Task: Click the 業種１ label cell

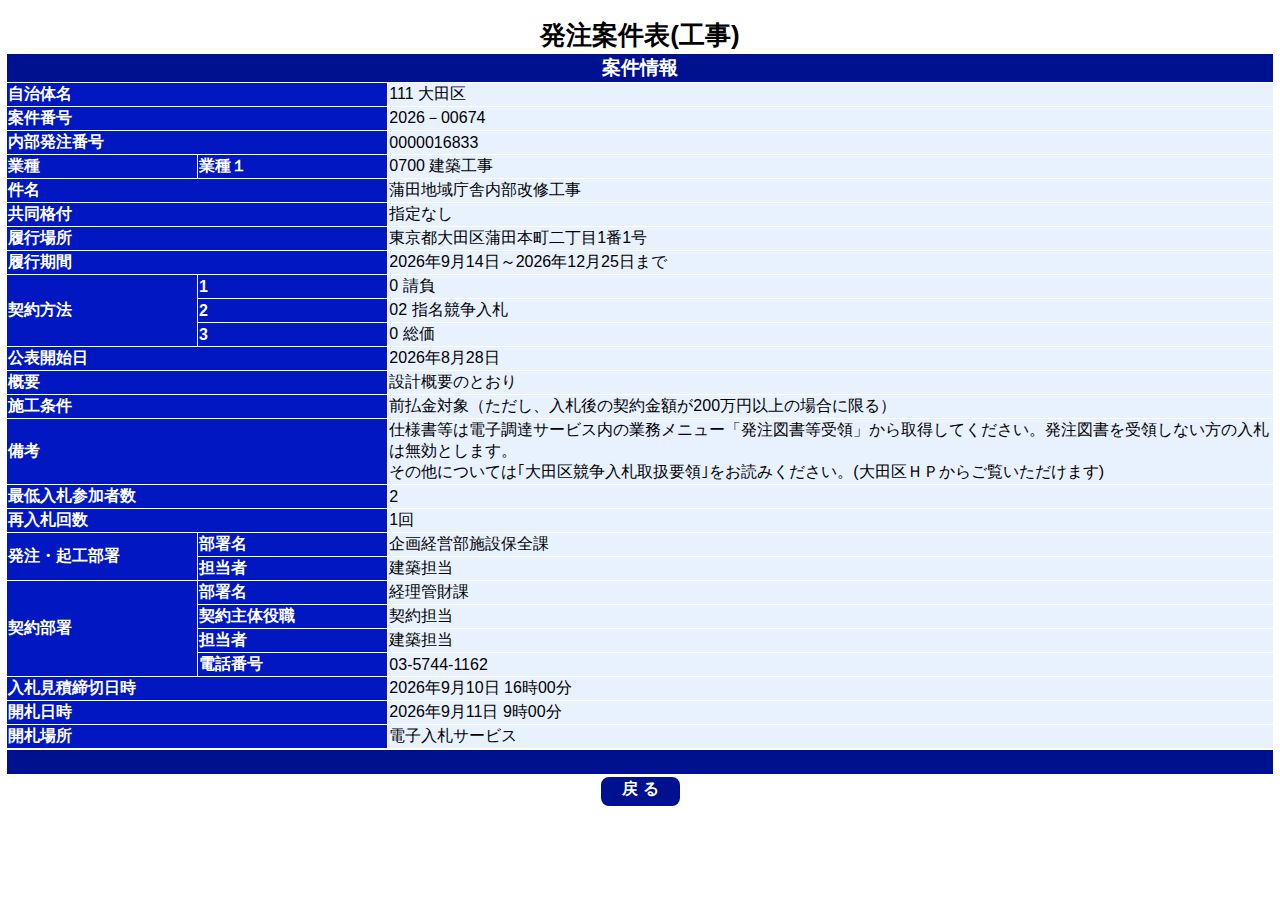Action: (292, 166)
